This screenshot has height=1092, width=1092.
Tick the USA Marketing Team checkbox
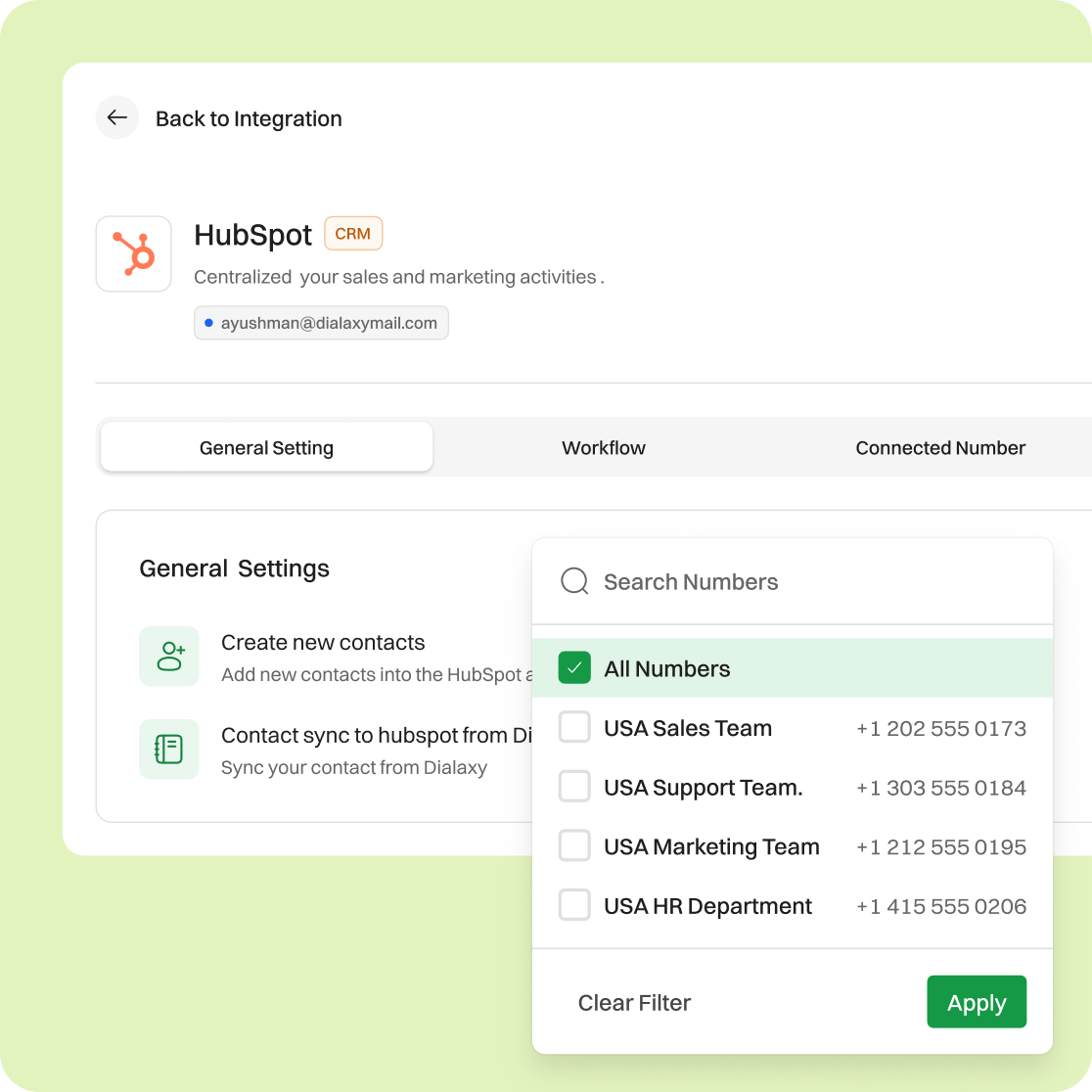pos(574,846)
